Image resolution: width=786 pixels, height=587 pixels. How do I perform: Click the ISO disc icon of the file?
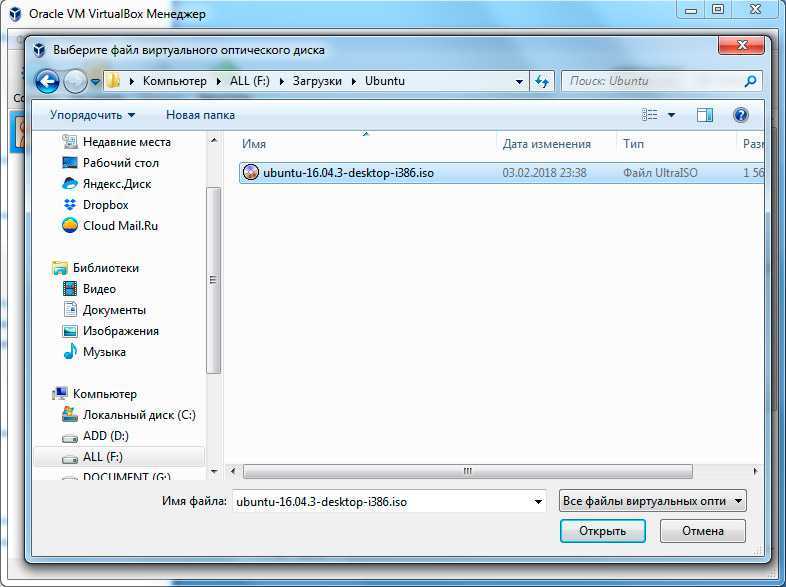[x=250, y=172]
